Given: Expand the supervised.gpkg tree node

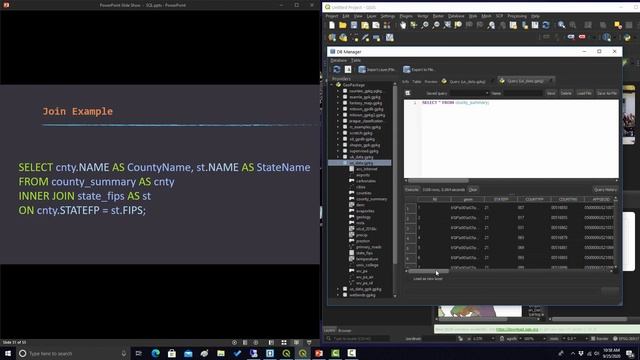Looking at the screenshot, I should tap(338, 151).
